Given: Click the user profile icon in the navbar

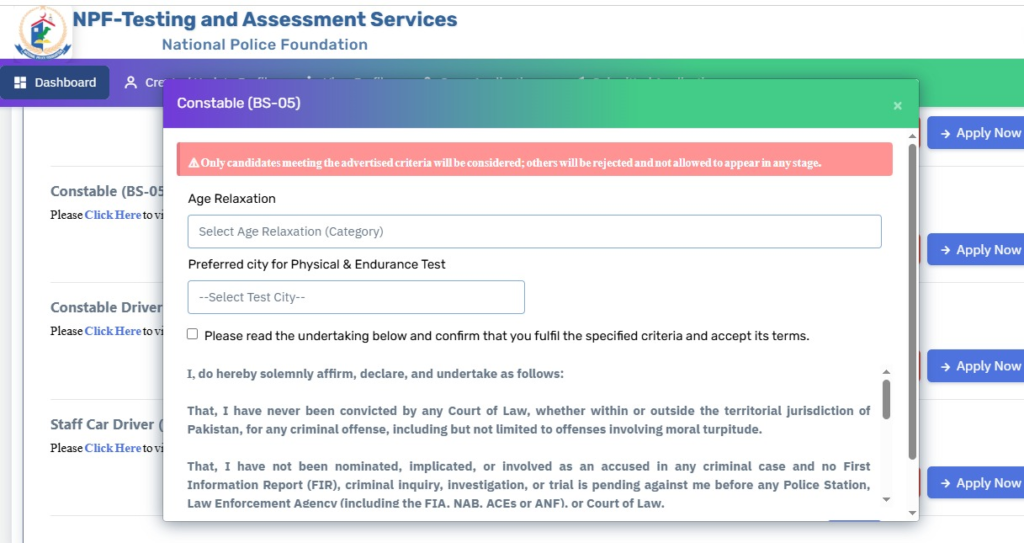Looking at the screenshot, I should pyautogui.click(x=130, y=83).
